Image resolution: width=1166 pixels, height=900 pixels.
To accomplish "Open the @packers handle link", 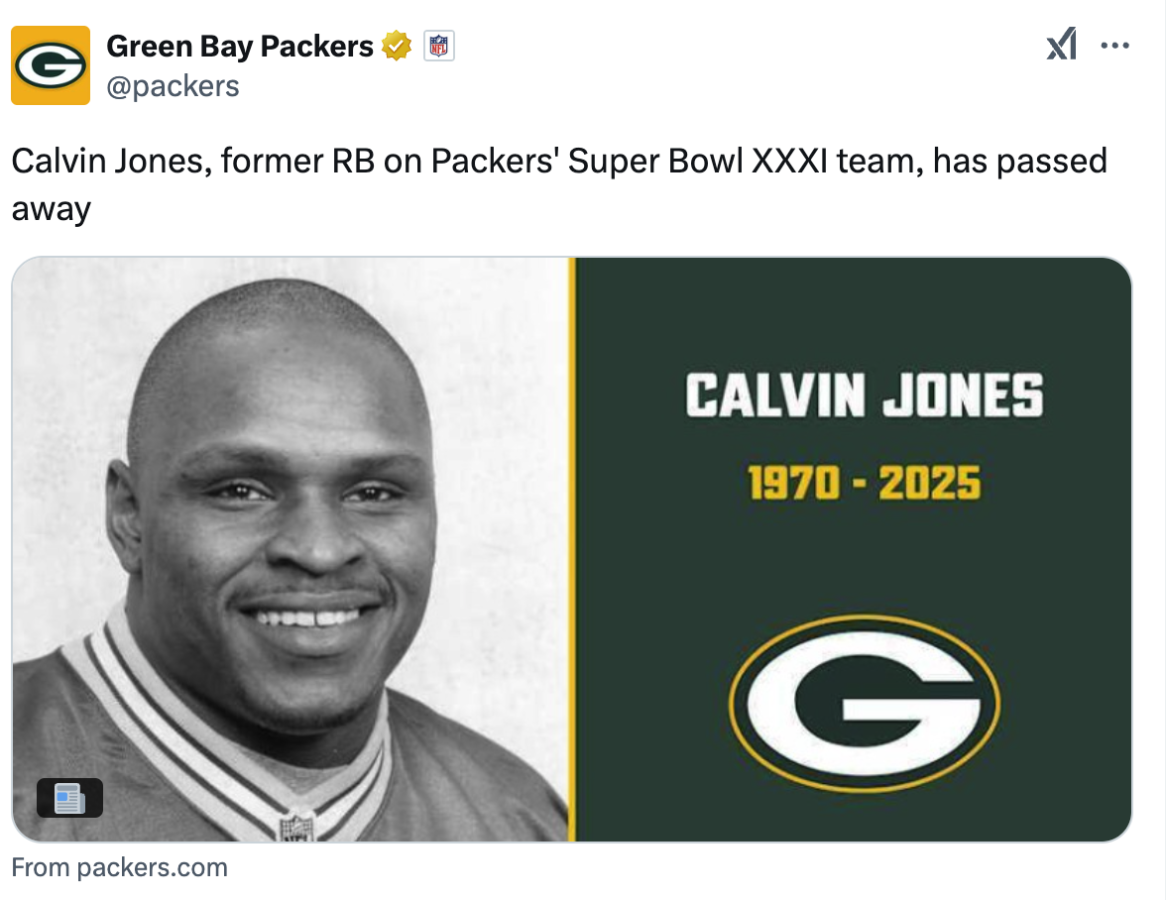I will (172, 87).
